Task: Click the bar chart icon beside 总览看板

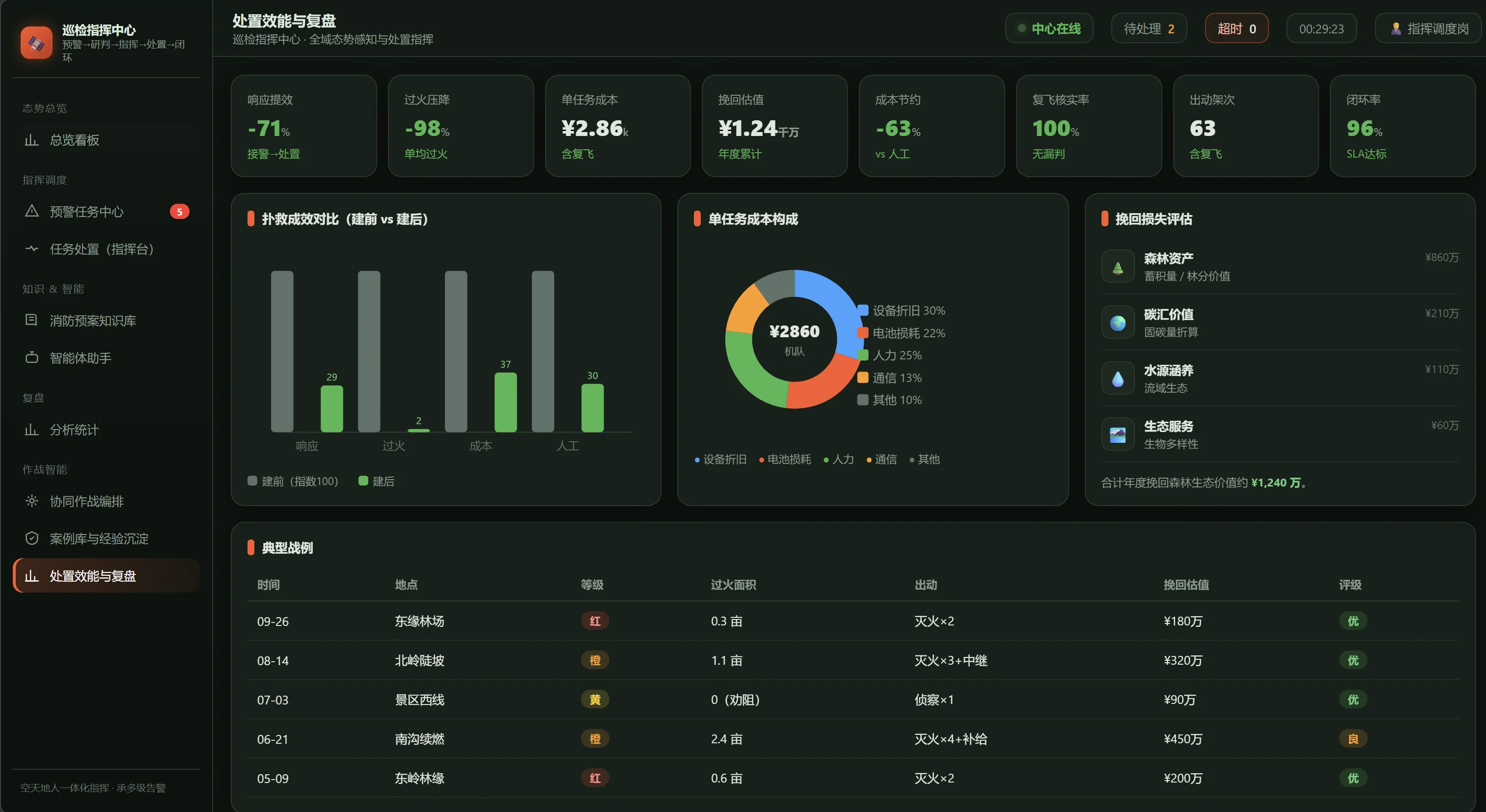Action: click(32, 140)
